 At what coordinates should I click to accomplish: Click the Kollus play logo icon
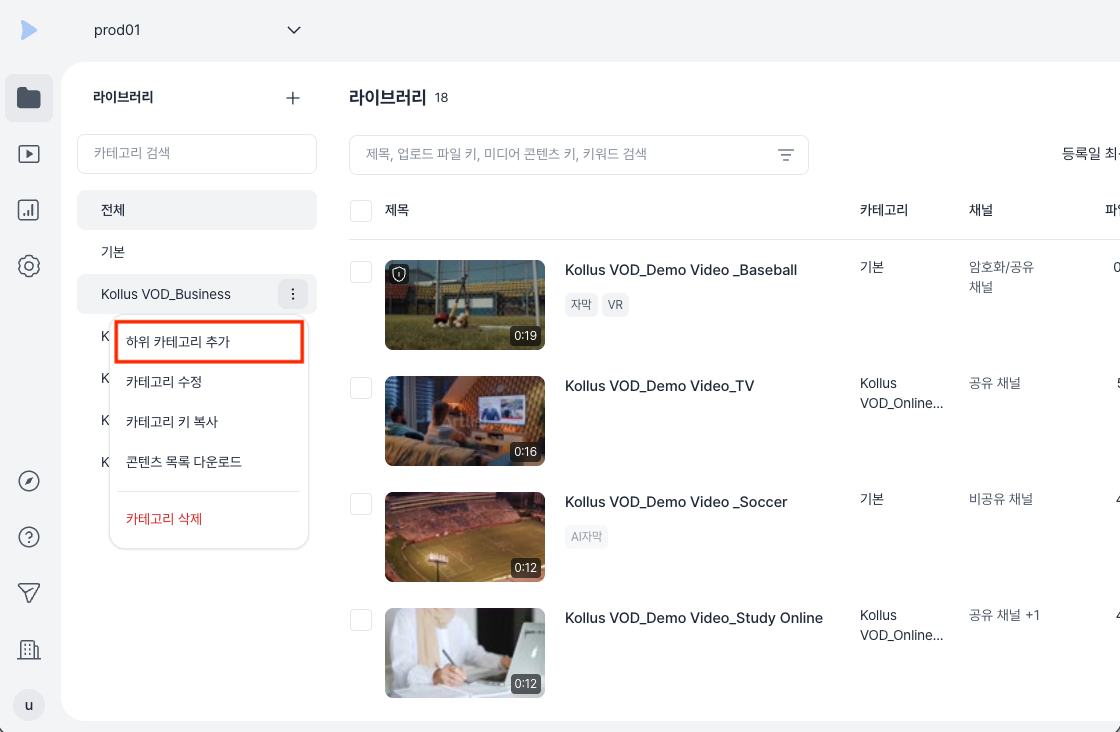(x=29, y=30)
